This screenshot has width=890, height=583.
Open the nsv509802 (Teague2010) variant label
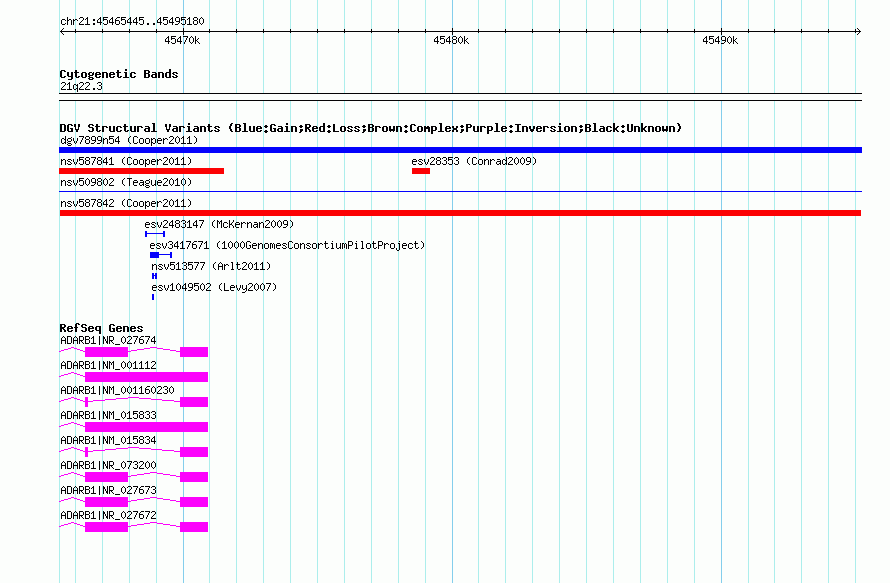coord(126,182)
